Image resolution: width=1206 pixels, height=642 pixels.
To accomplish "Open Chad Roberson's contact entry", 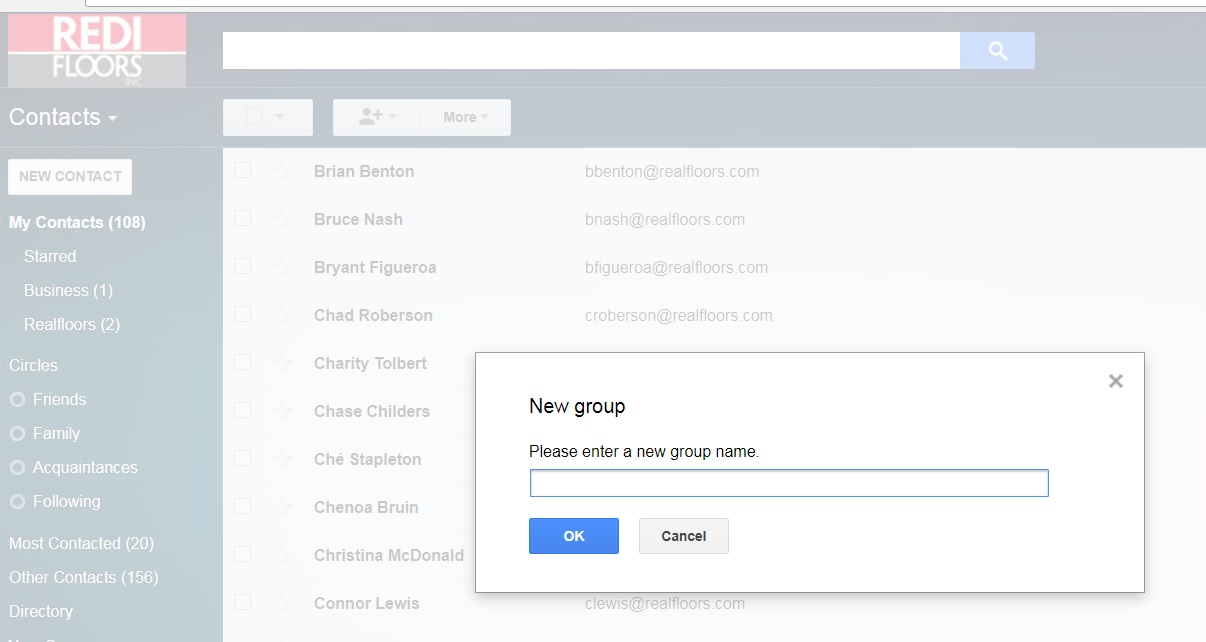I will click(373, 315).
